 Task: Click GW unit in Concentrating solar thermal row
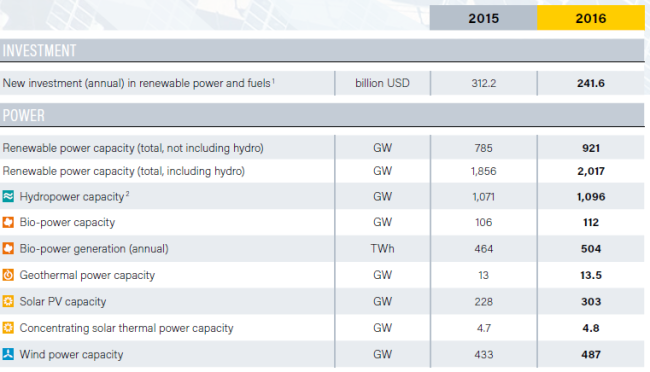pyautogui.click(x=382, y=328)
